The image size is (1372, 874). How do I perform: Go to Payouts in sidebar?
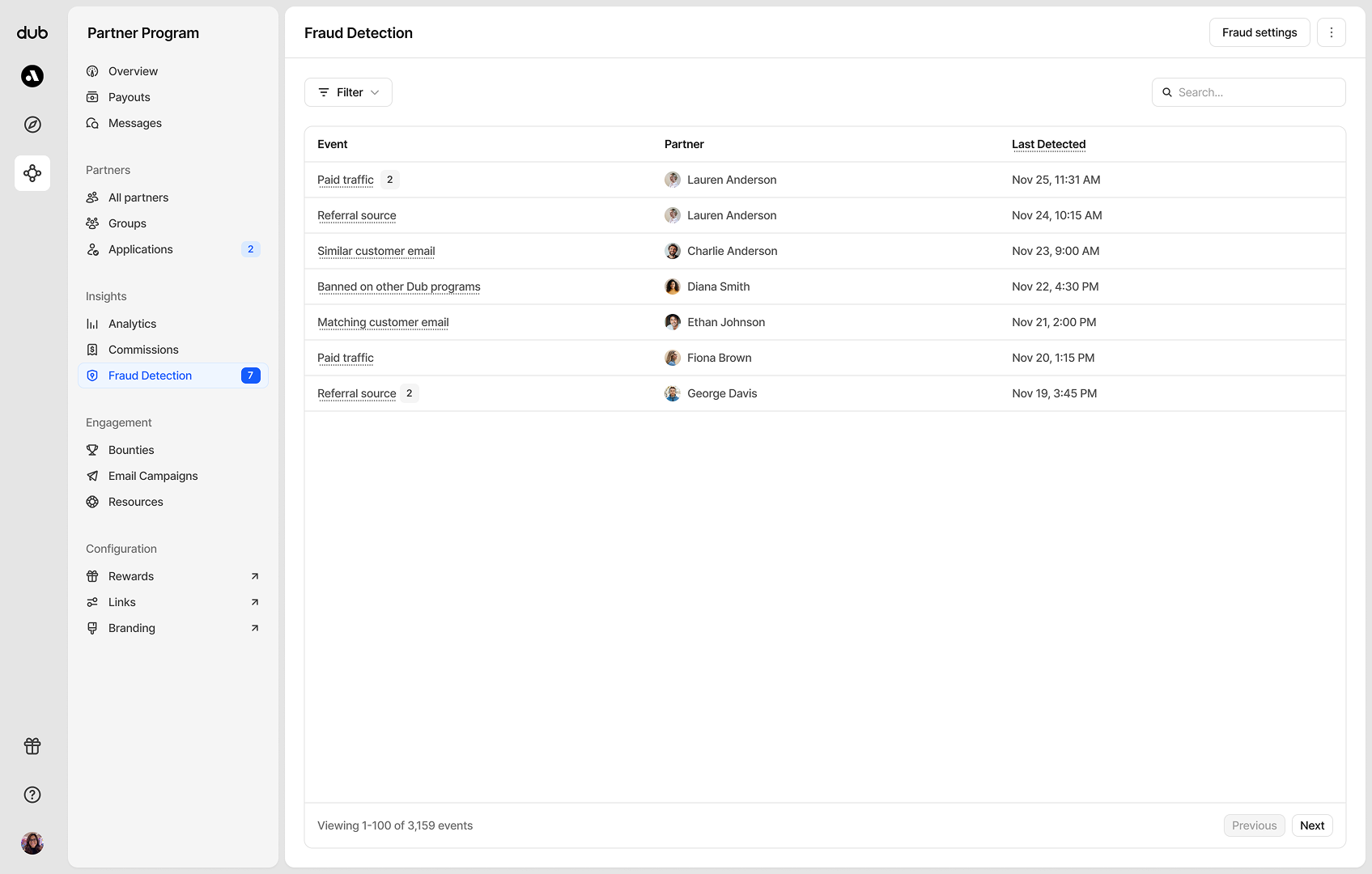[x=130, y=97]
